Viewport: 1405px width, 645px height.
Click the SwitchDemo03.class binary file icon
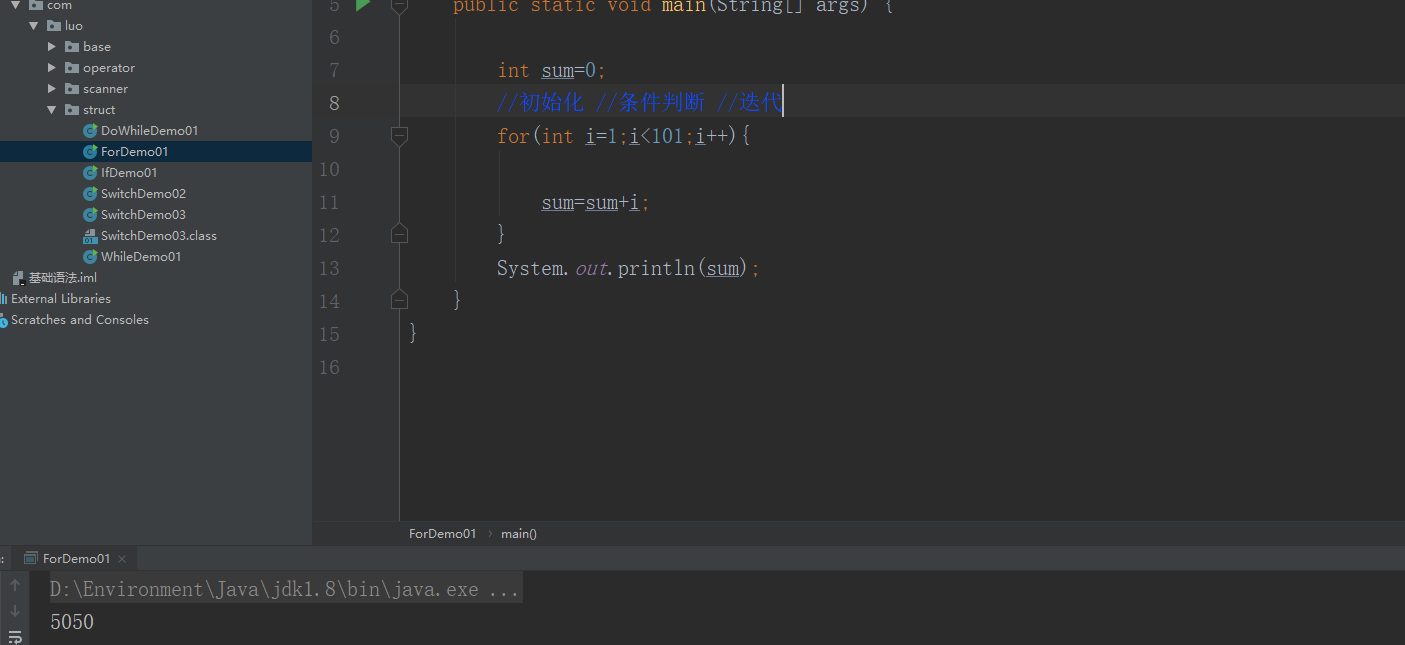(x=90, y=236)
